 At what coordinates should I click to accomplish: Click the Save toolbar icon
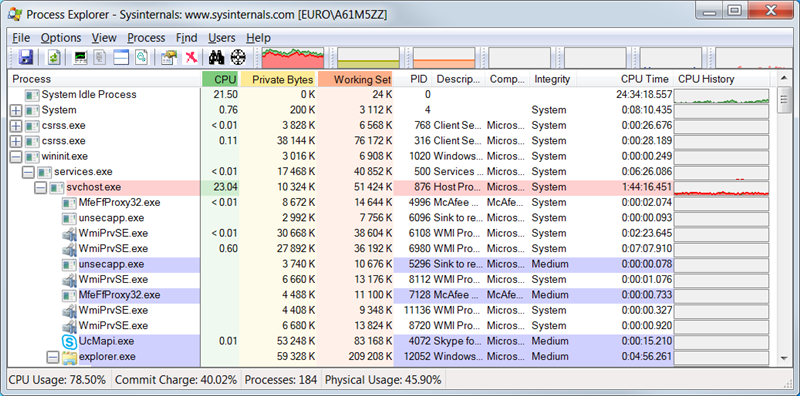[x=26, y=57]
